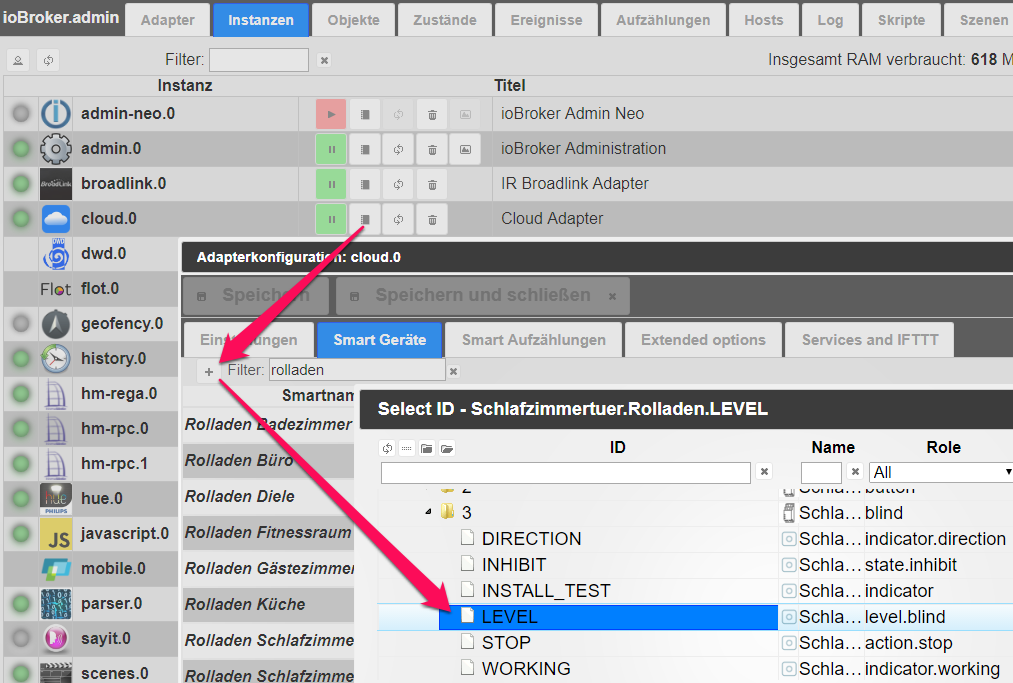The width and height of the screenshot is (1013, 683).
Task: Open web interface icon of admin.0
Action: tap(465, 149)
